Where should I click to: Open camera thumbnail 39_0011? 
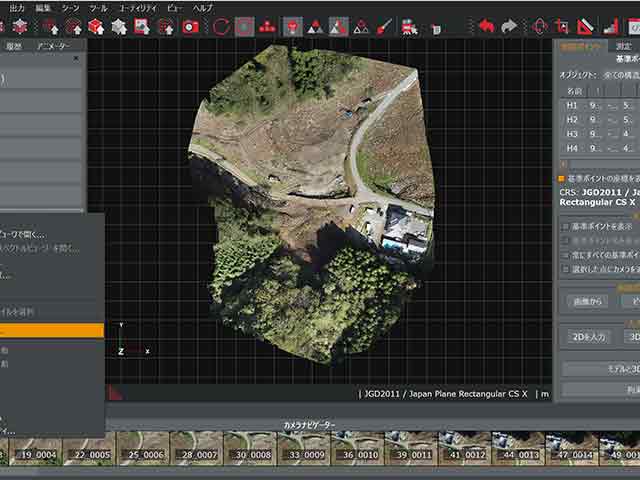pos(411,448)
